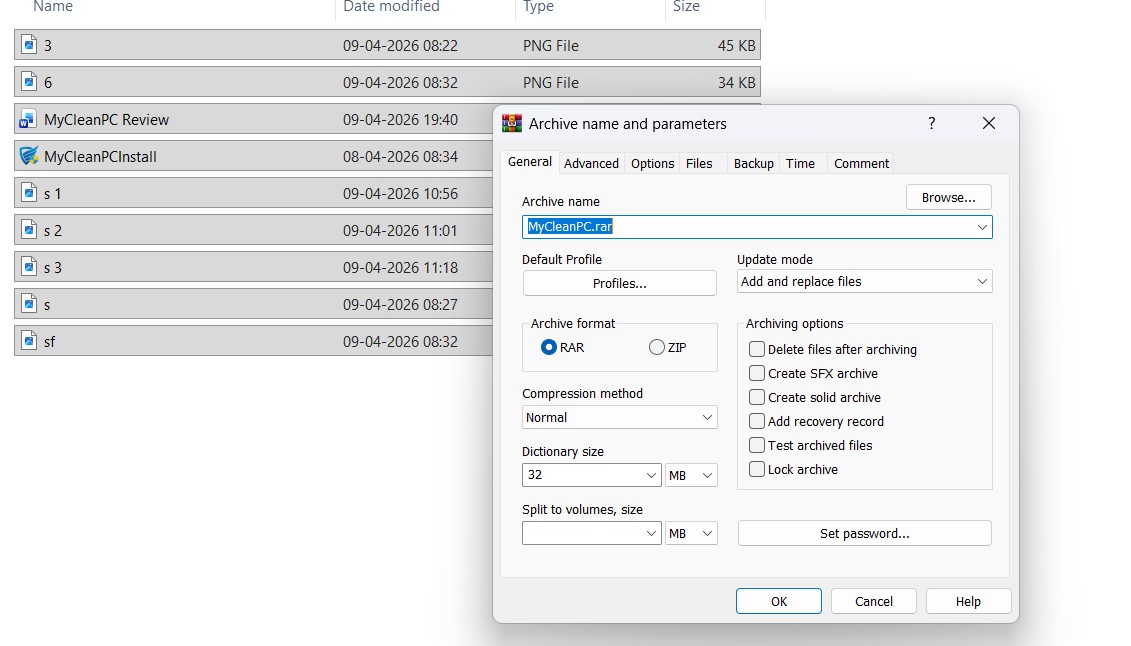This screenshot has width=1131, height=646.
Task: Click date 09-04-2026 08:22 in file list
Action: click(400, 45)
